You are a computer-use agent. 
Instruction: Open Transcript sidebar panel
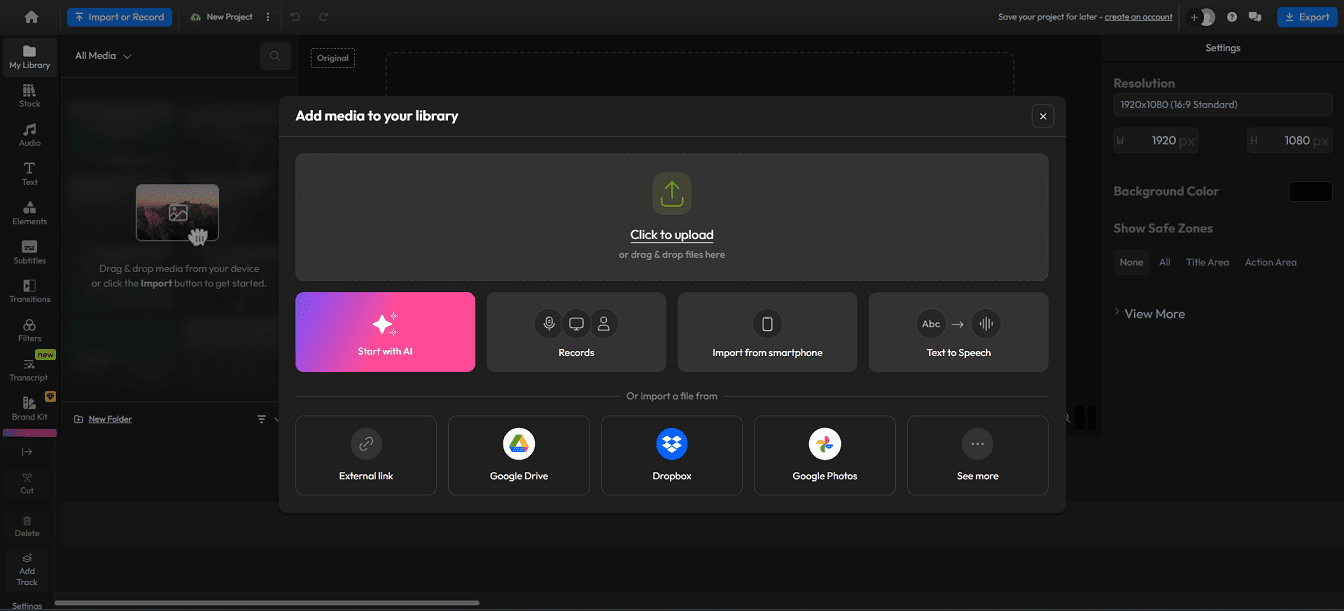(x=29, y=369)
